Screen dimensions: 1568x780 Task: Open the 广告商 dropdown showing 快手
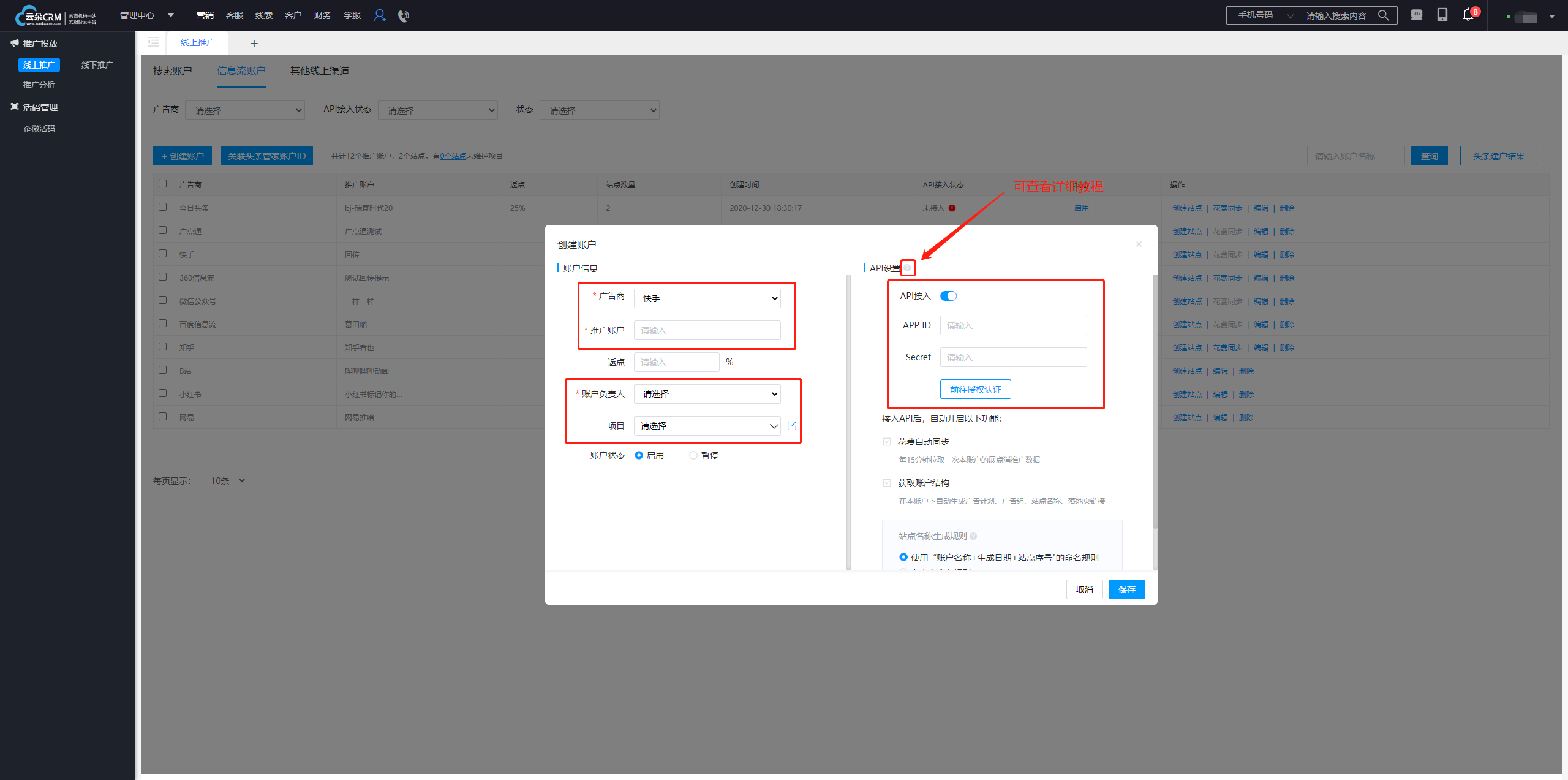tap(707, 298)
